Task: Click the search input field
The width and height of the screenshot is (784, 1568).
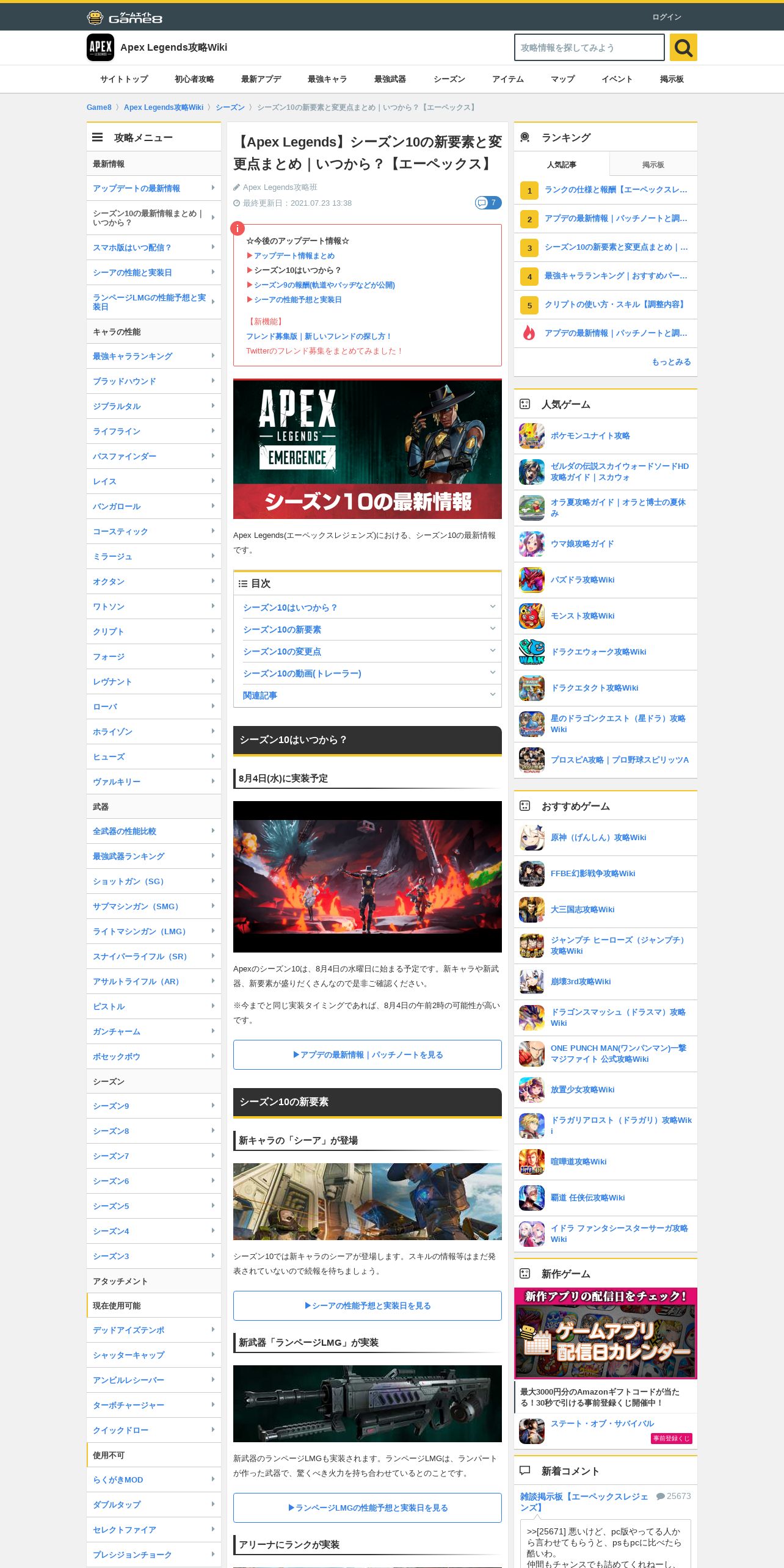Action: click(589, 48)
